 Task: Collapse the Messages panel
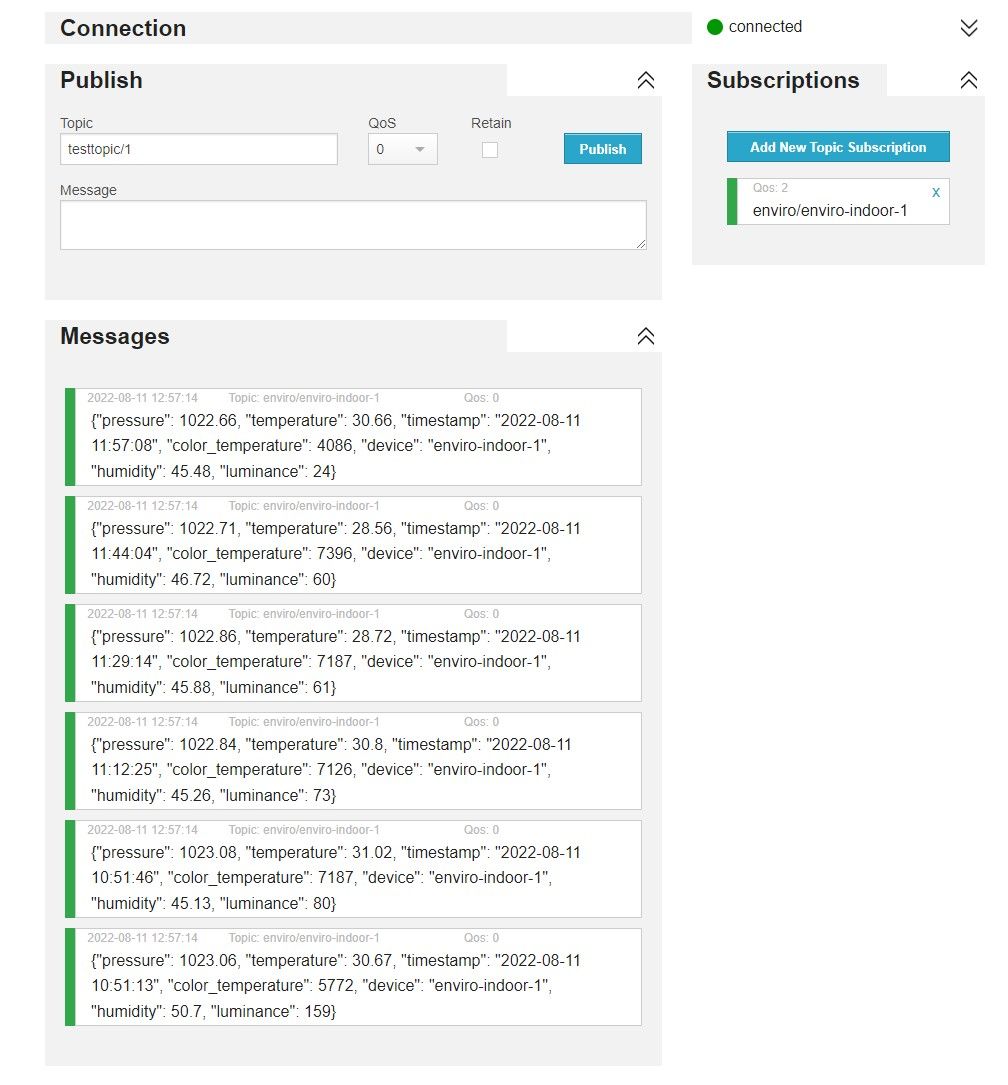pos(646,337)
